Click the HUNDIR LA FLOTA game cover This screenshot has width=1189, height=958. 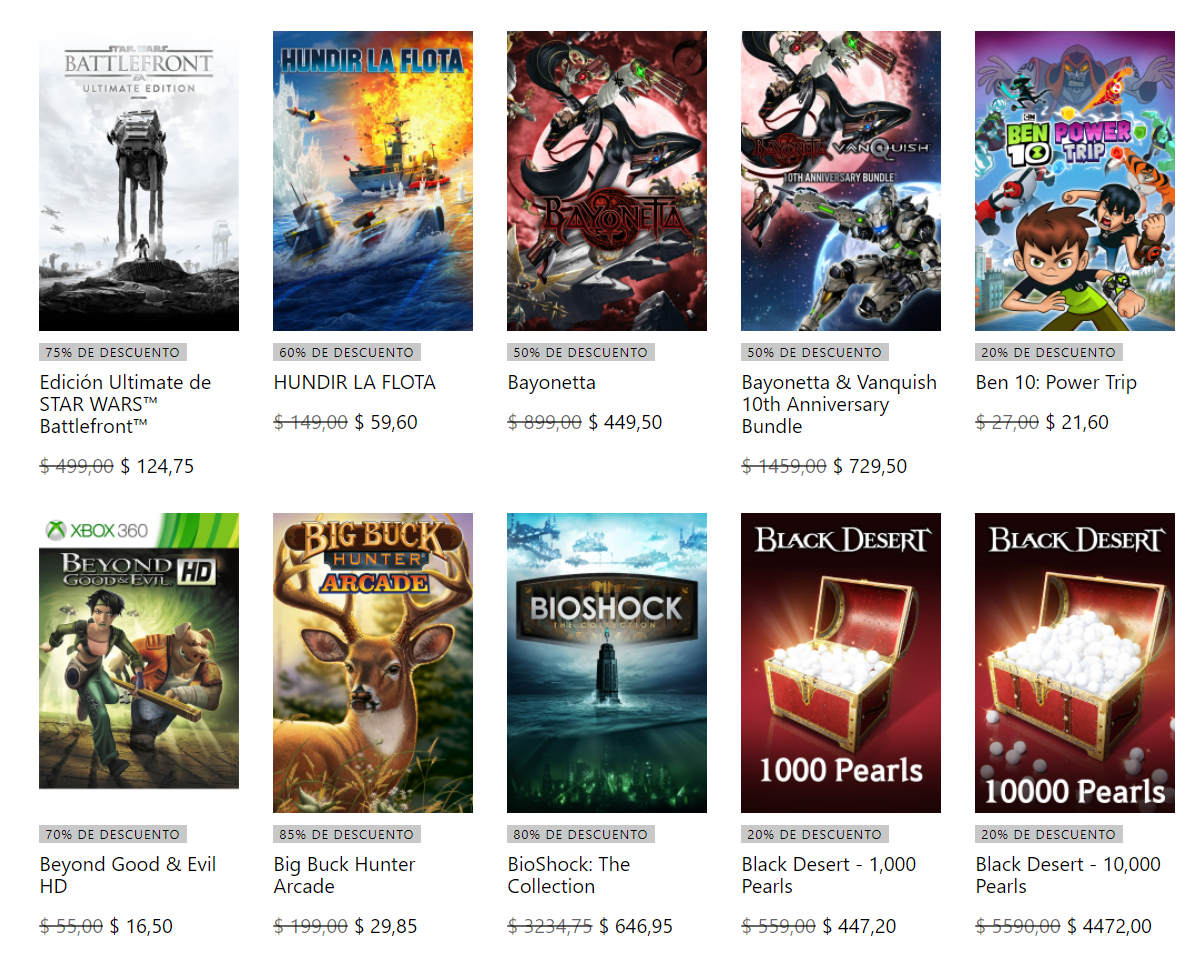point(373,181)
